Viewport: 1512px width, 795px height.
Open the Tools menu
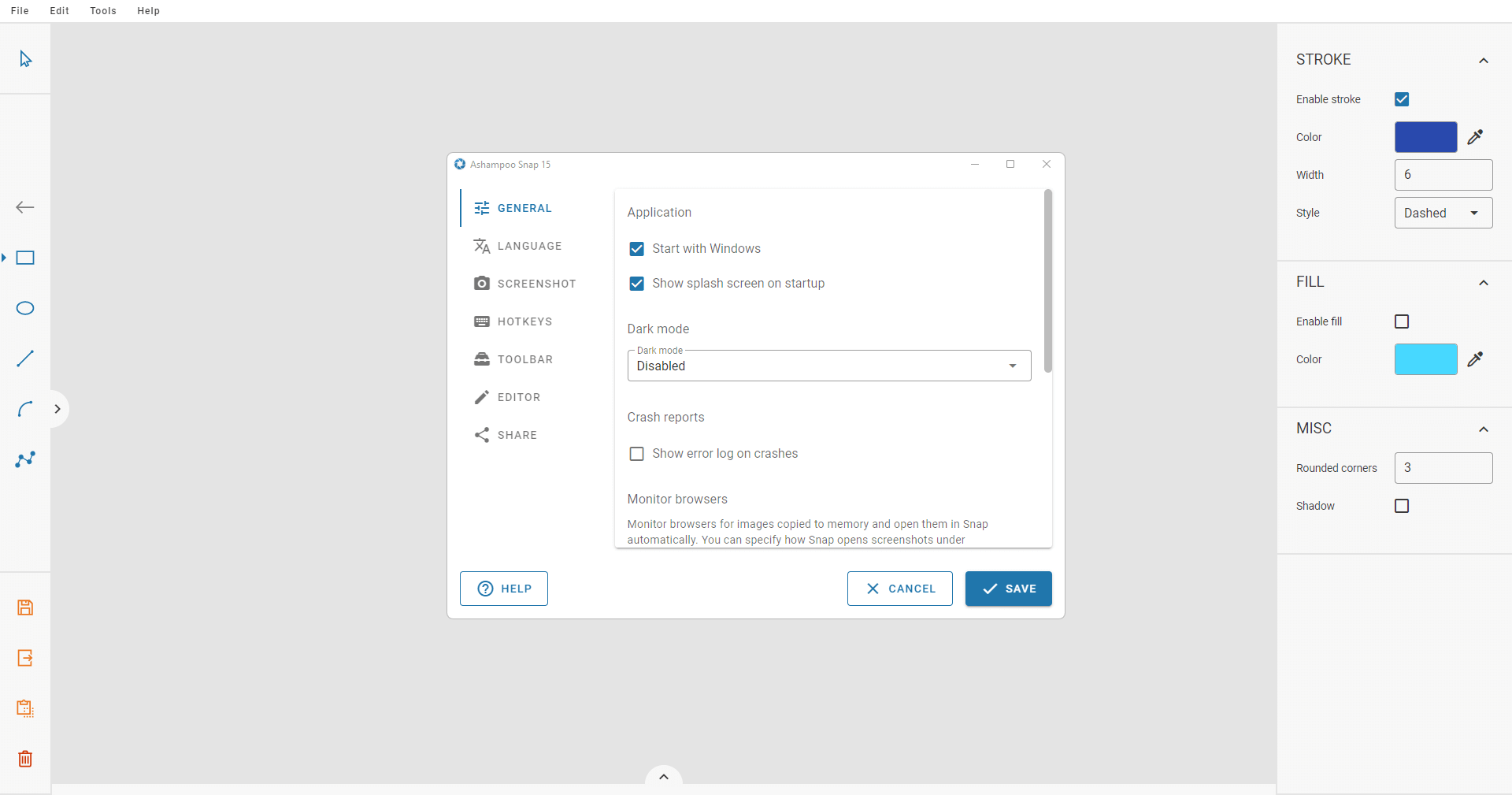(x=102, y=10)
